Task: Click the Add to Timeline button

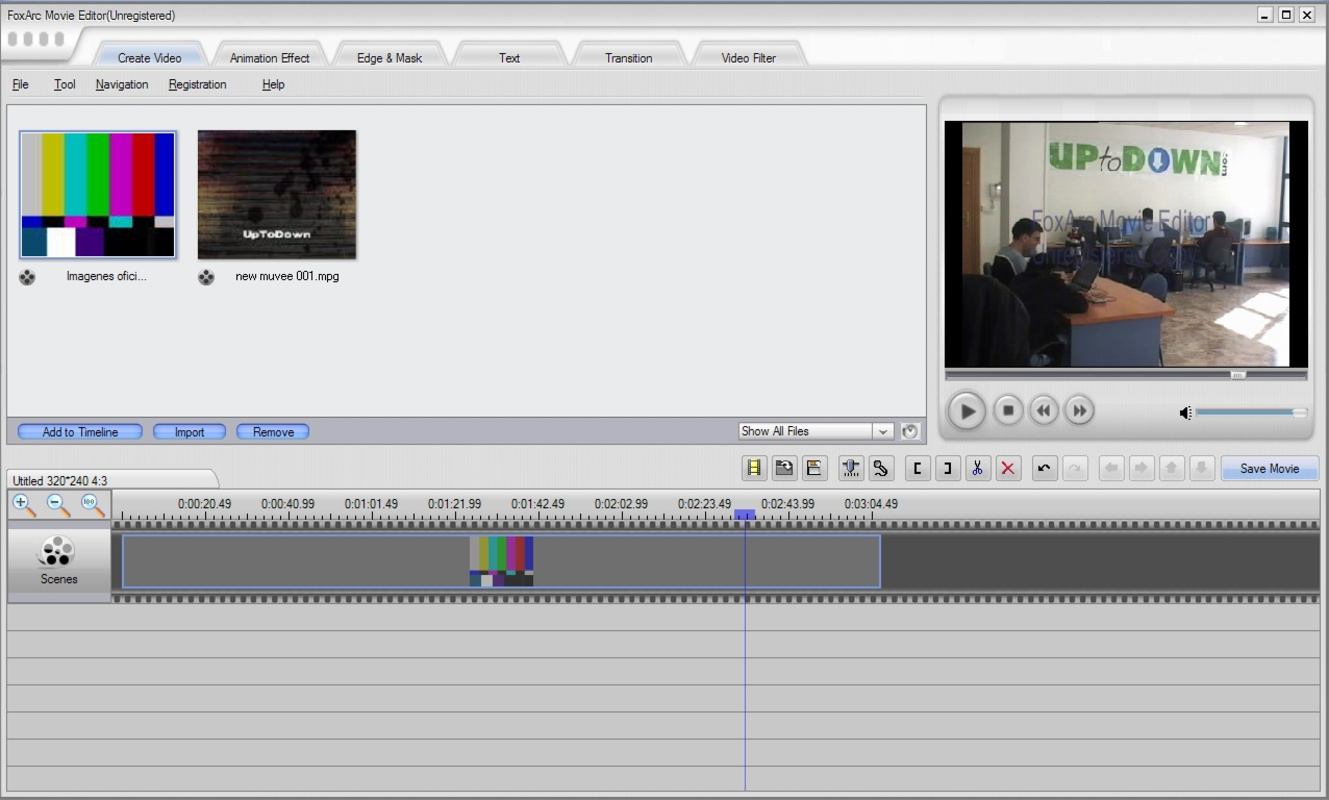Action: 80,432
